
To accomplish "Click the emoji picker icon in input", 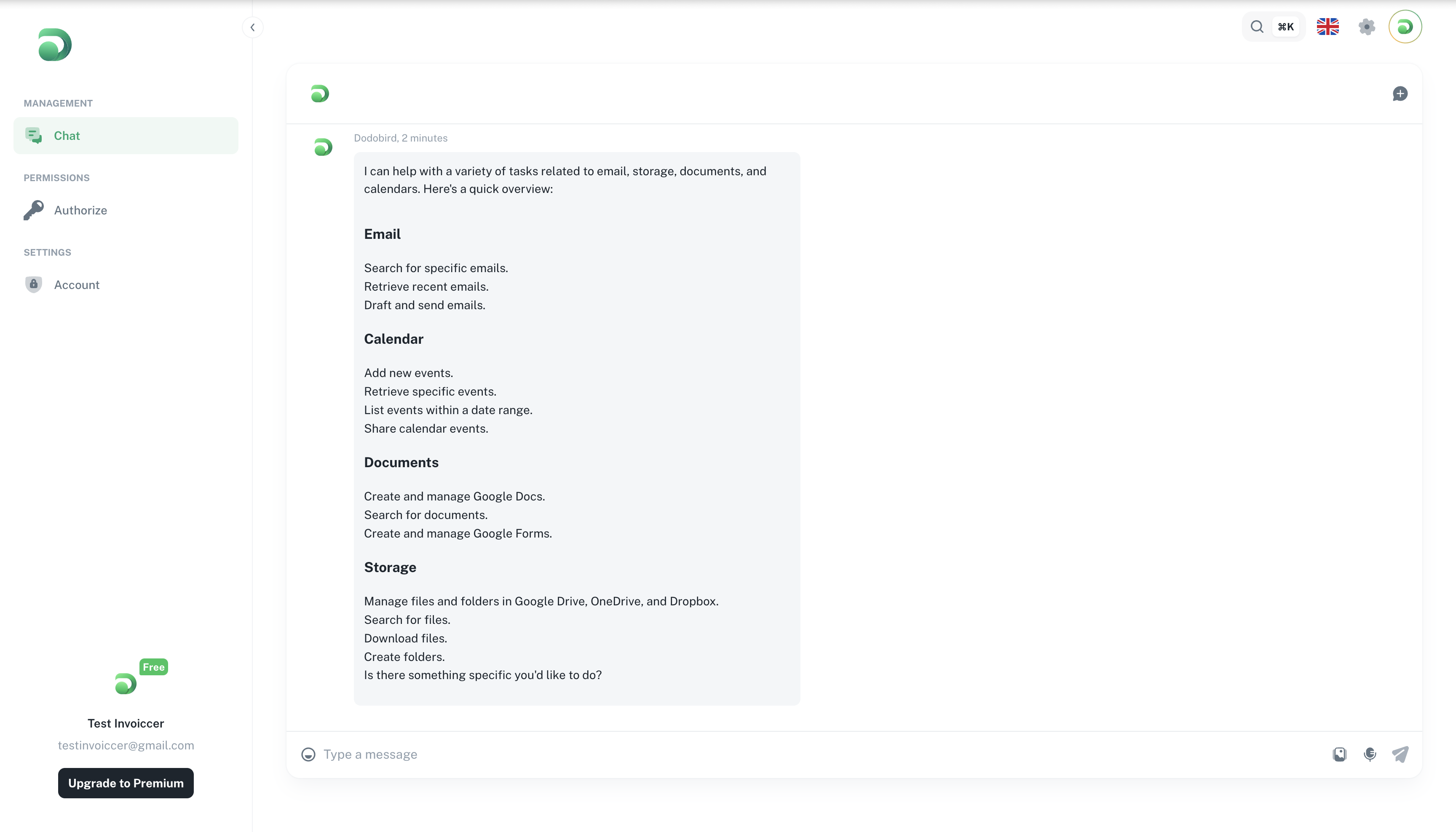I will 308,754.
